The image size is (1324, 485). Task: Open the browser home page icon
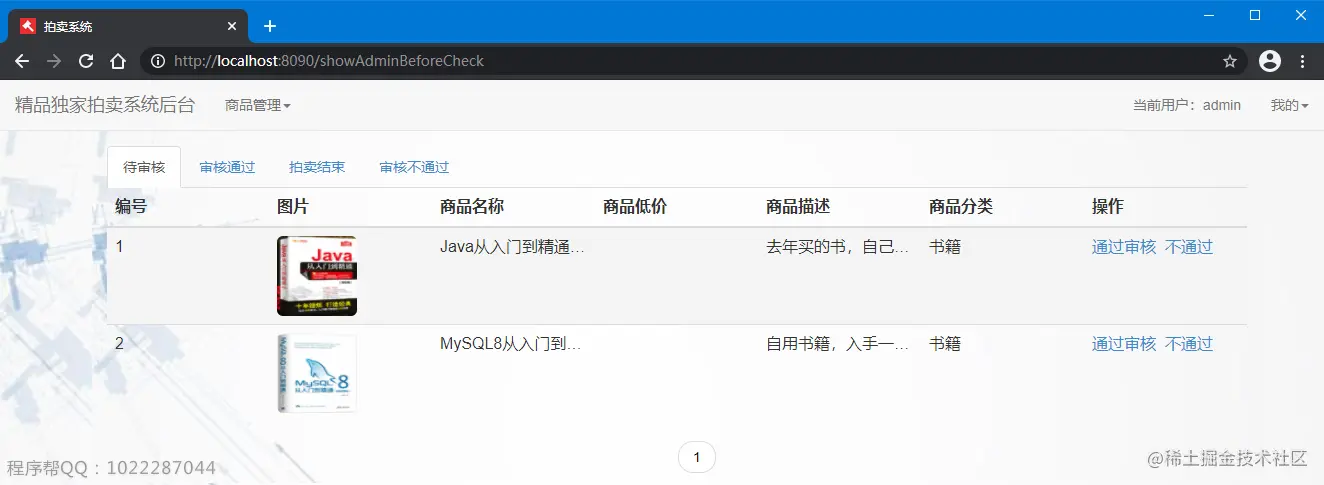click(x=118, y=61)
